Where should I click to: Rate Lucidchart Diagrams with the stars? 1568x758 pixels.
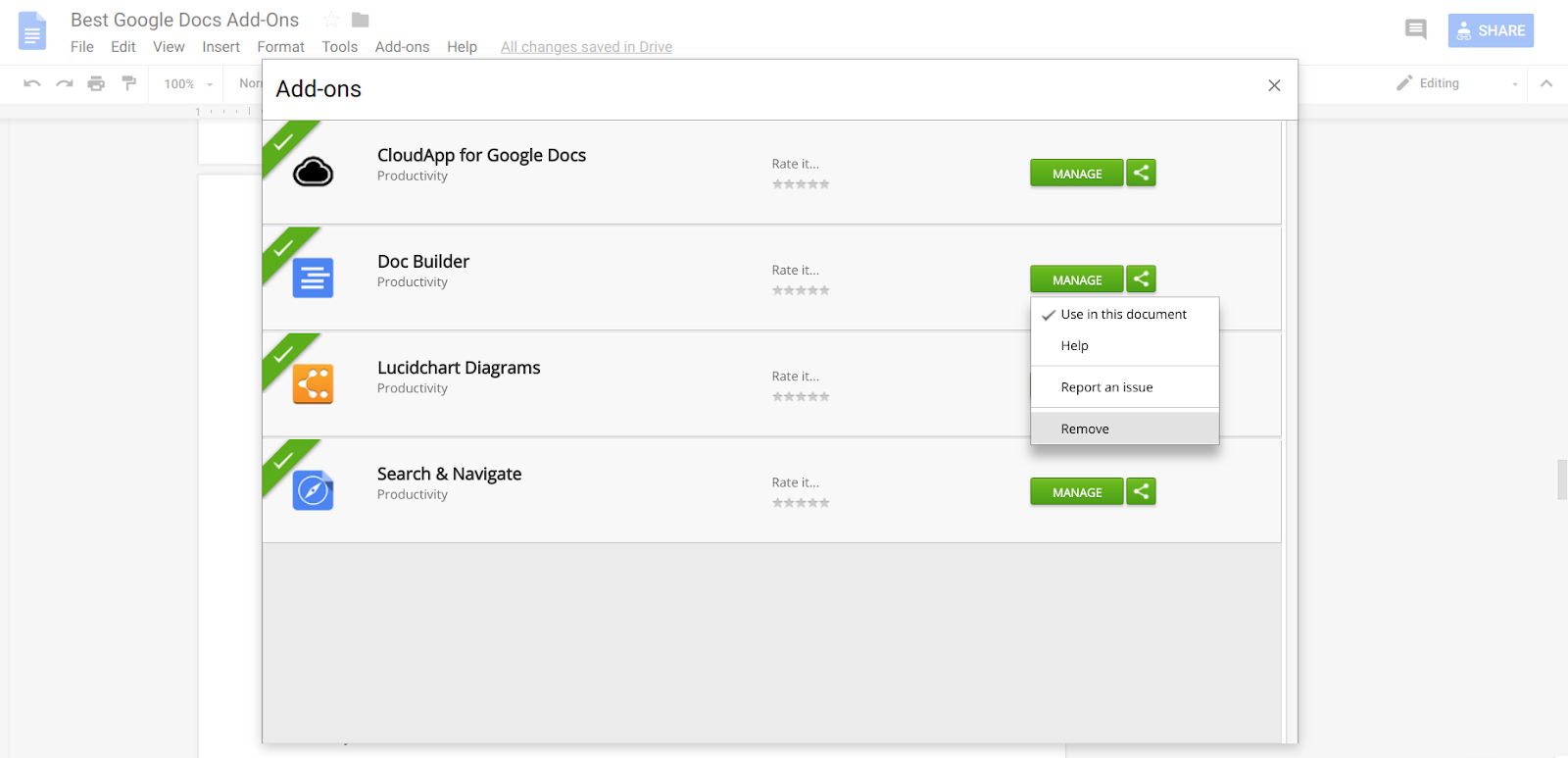coord(801,397)
